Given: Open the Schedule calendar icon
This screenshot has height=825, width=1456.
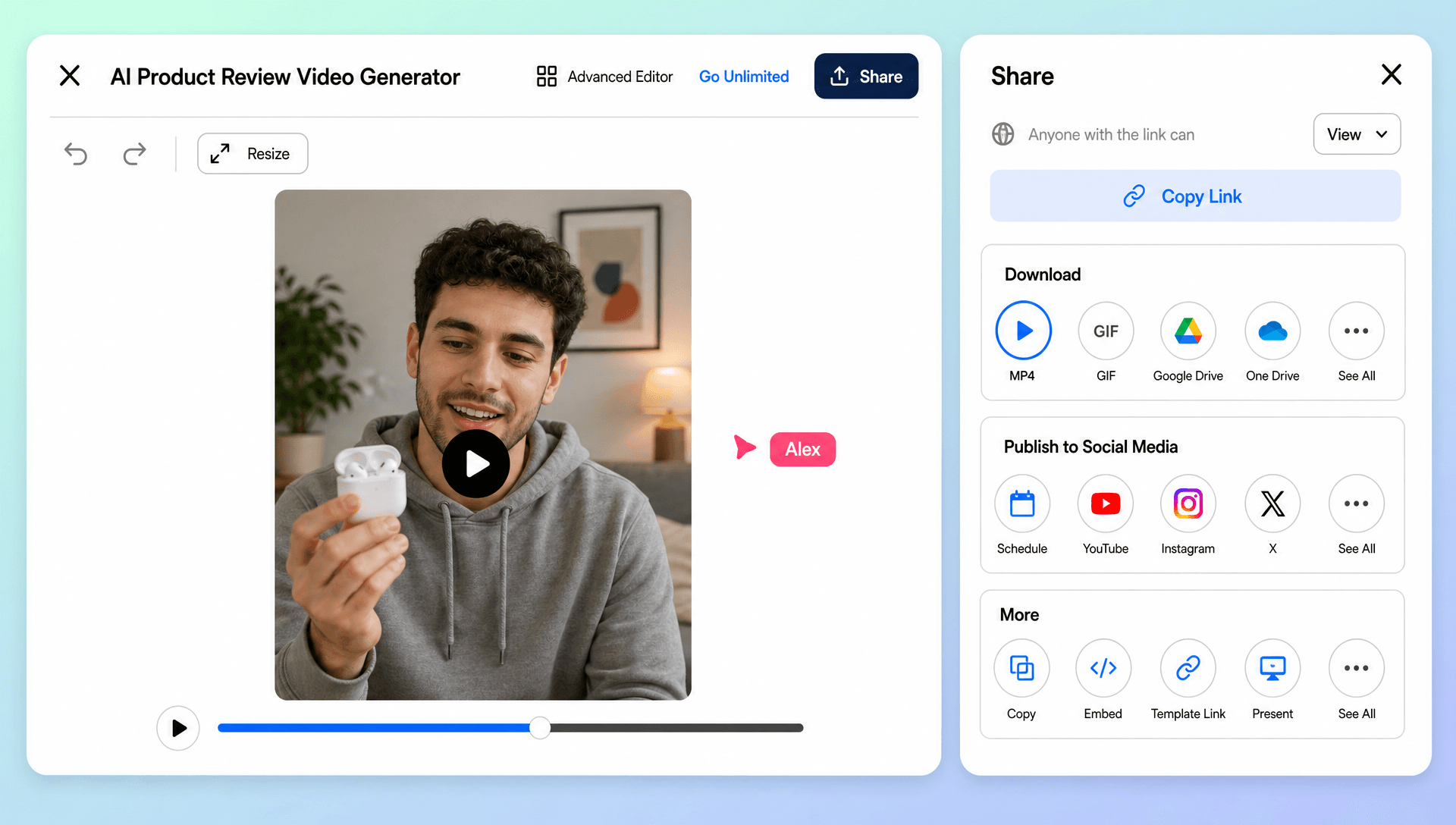Looking at the screenshot, I should pyautogui.click(x=1022, y=503).
